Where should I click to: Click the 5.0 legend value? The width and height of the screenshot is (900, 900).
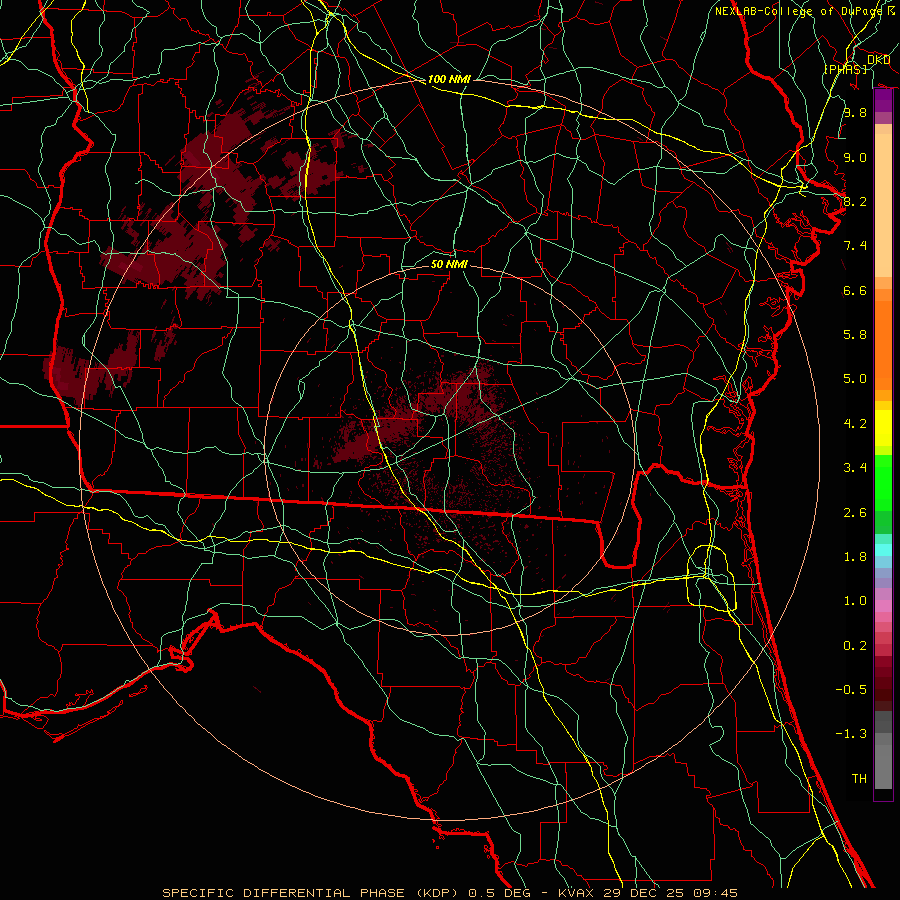tap(855, 379)
